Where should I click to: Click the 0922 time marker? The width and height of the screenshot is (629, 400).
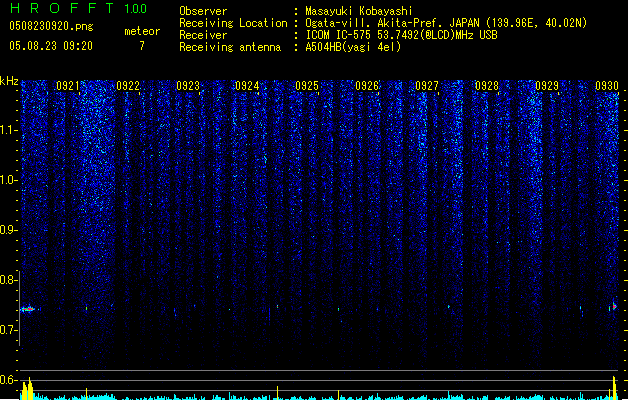click(128, 86)
